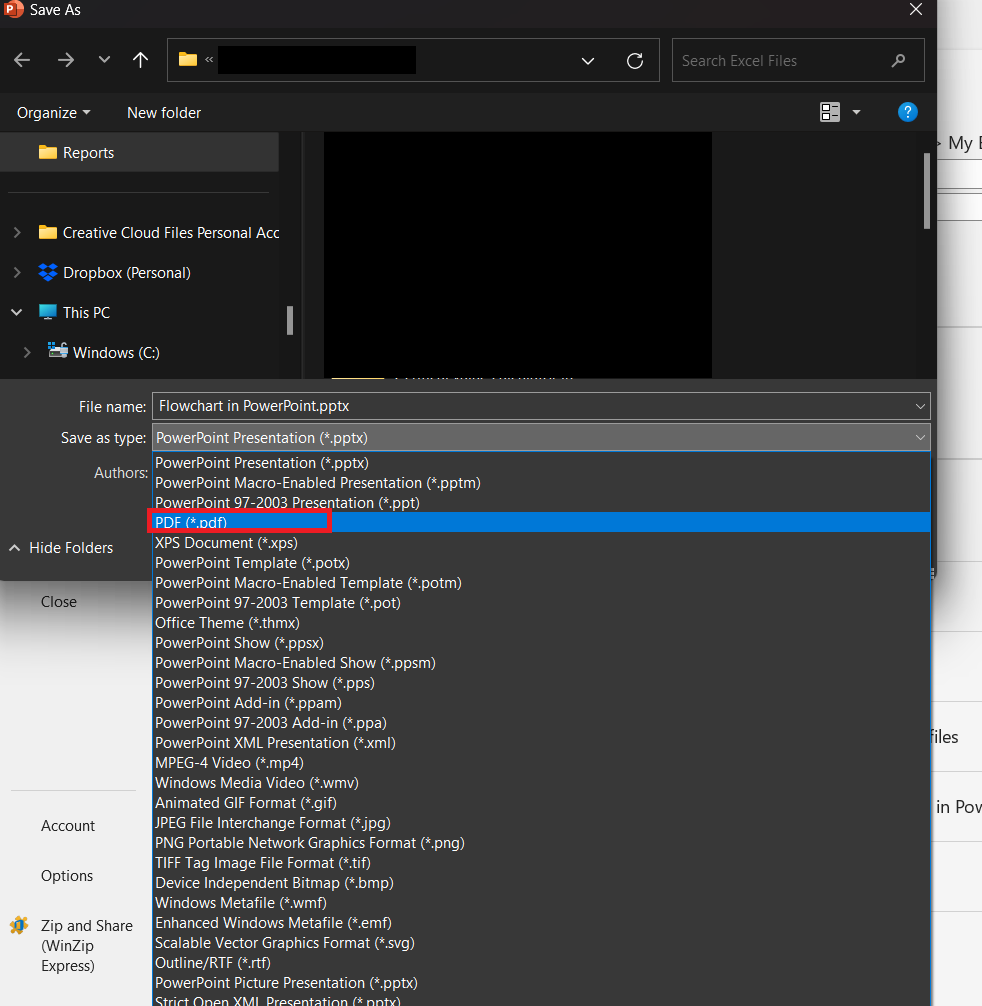The height and width of the screenshot is (1006, 982).
Task: Choose PowerPoint Show (*.ppsx)
Action: (x=541, y=642)
